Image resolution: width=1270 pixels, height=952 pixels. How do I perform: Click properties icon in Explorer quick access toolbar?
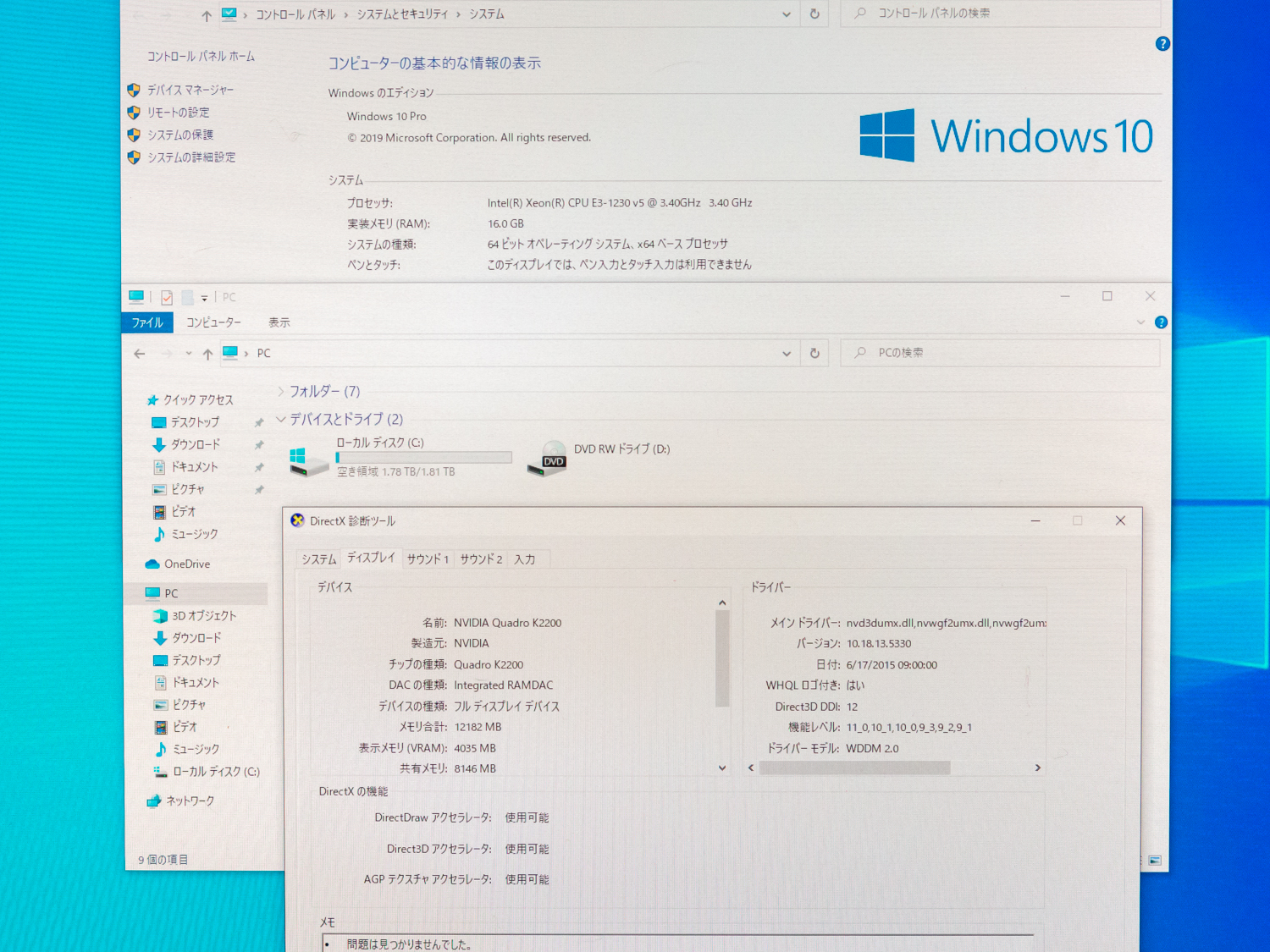click(x=167, y=297)
